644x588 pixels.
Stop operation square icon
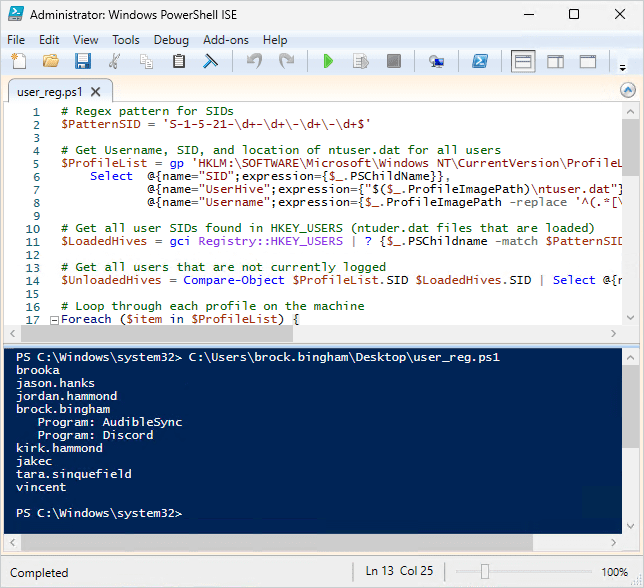[x=393, y=61]
